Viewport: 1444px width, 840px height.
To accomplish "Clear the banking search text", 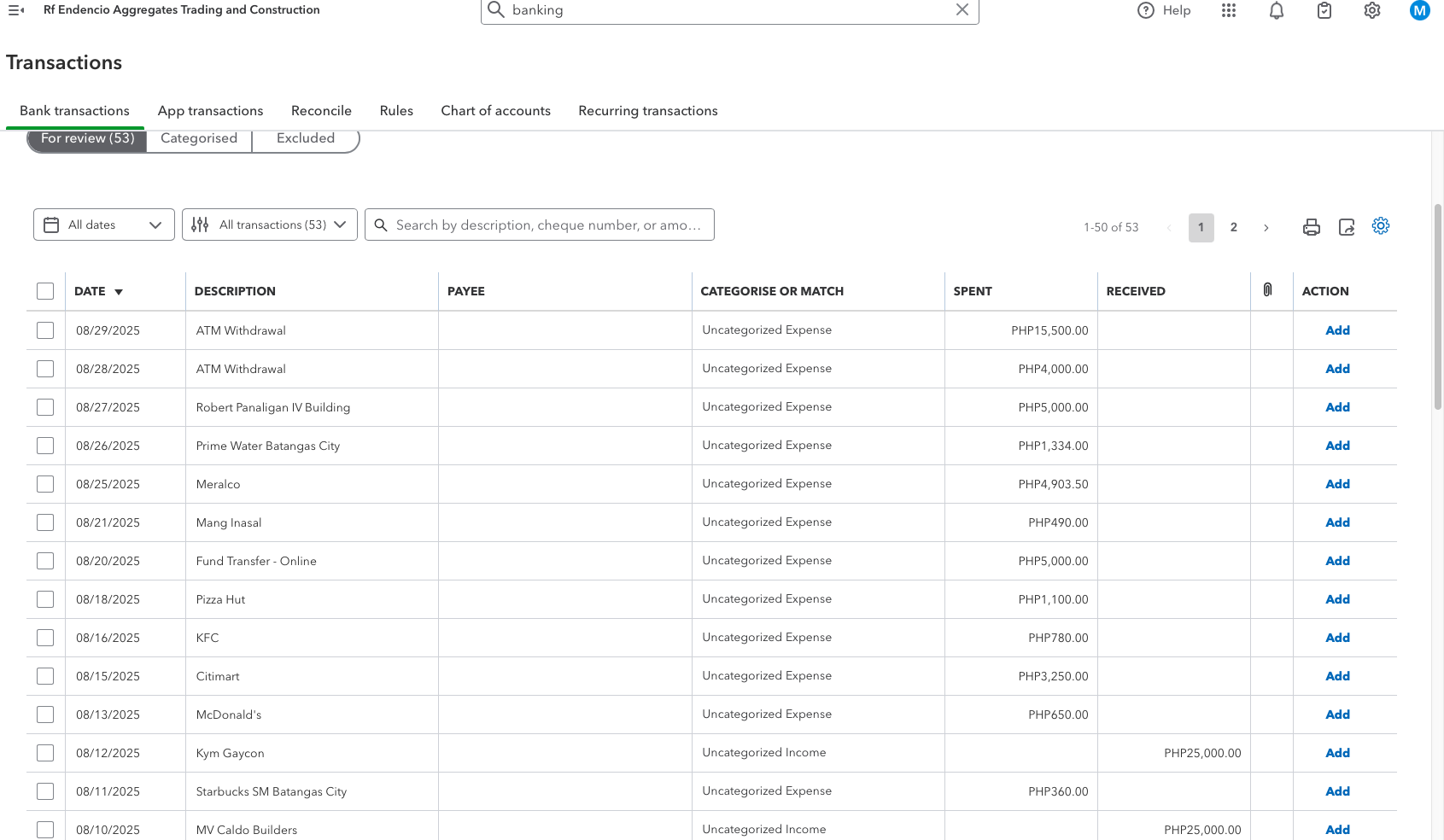I will click(962, 10).
